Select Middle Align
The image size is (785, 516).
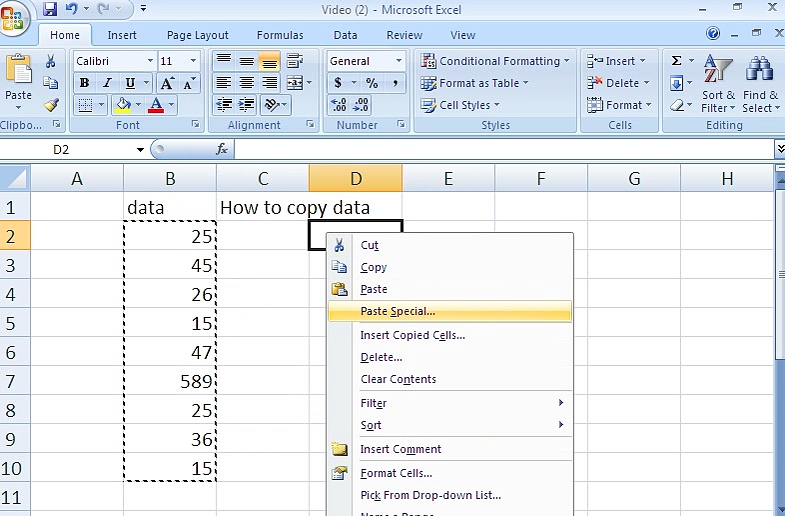(x=246, y=61)
